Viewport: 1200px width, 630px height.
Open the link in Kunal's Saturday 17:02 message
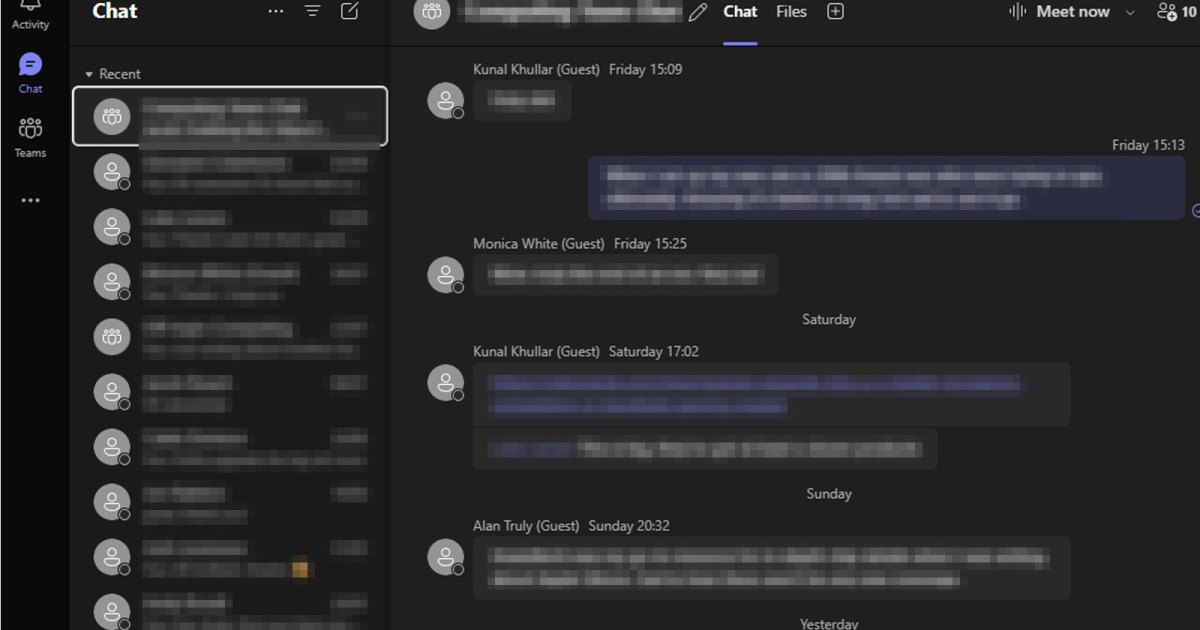pos(750,385)
